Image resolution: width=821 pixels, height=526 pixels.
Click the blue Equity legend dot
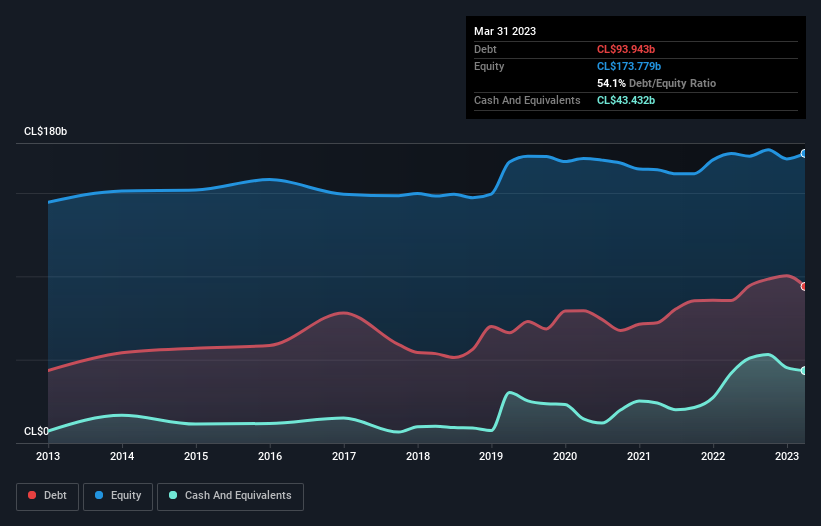[99, 495]
